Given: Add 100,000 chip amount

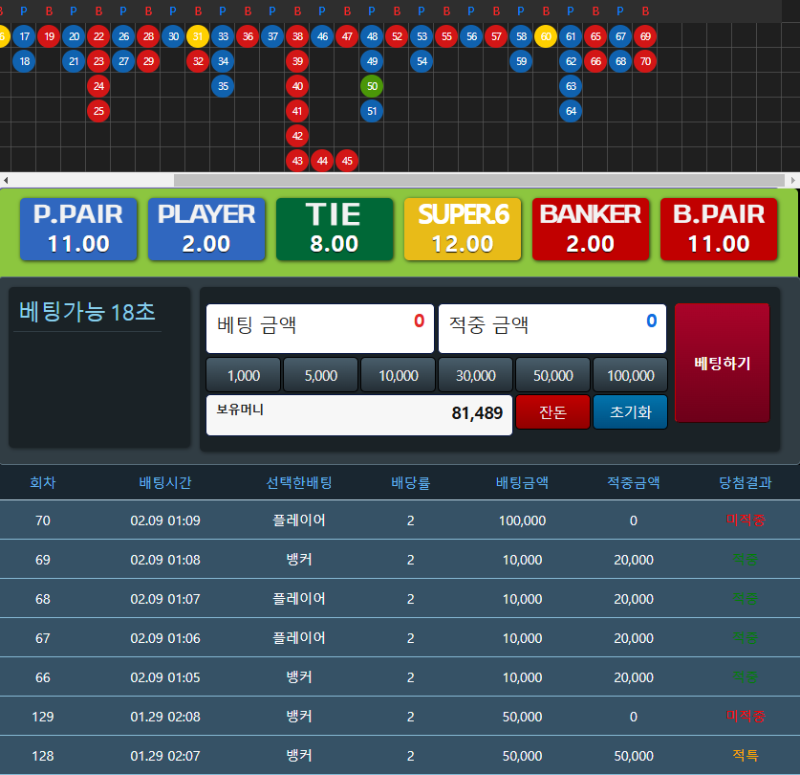Looking at the screenshot, I should (x=631, y=376).
